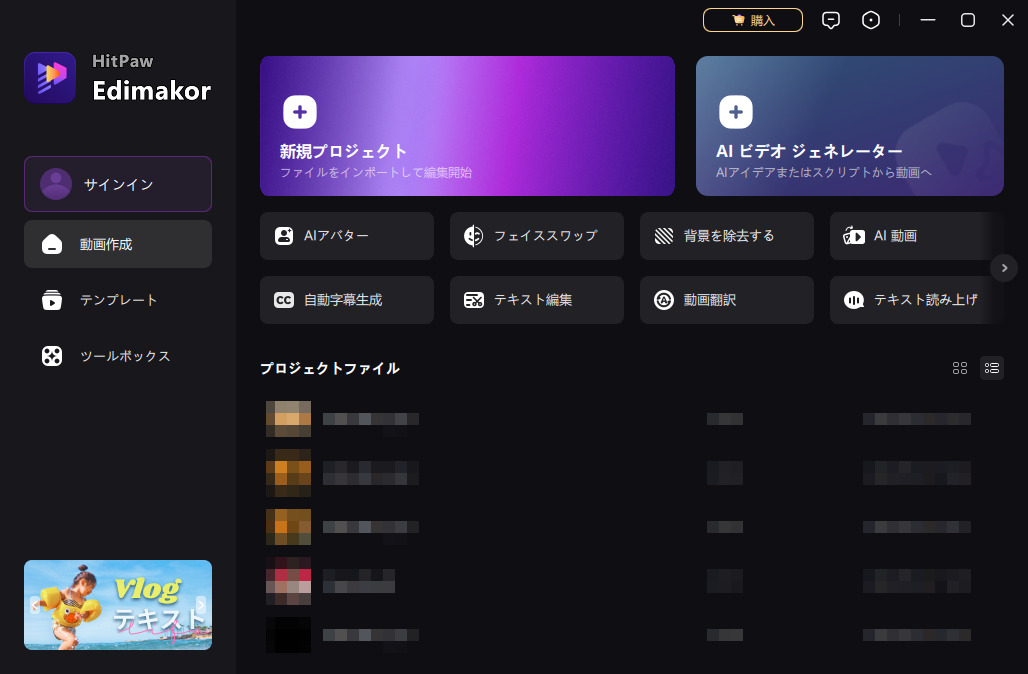Start 自動字幕生成 subtitle generation
Viewport: 1028px width, 674px height.
pyautogui.click(x=346, y=299)
